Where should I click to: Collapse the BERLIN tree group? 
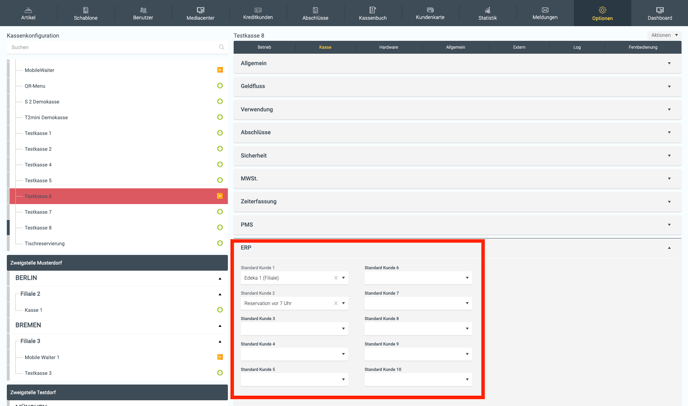click(x=220, y=278)
